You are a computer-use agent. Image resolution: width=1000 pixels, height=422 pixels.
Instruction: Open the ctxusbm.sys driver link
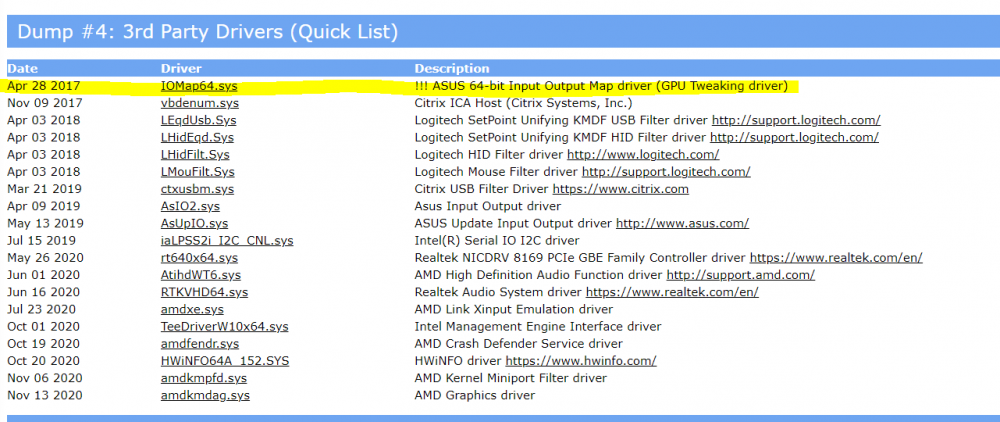click(197, 189)
